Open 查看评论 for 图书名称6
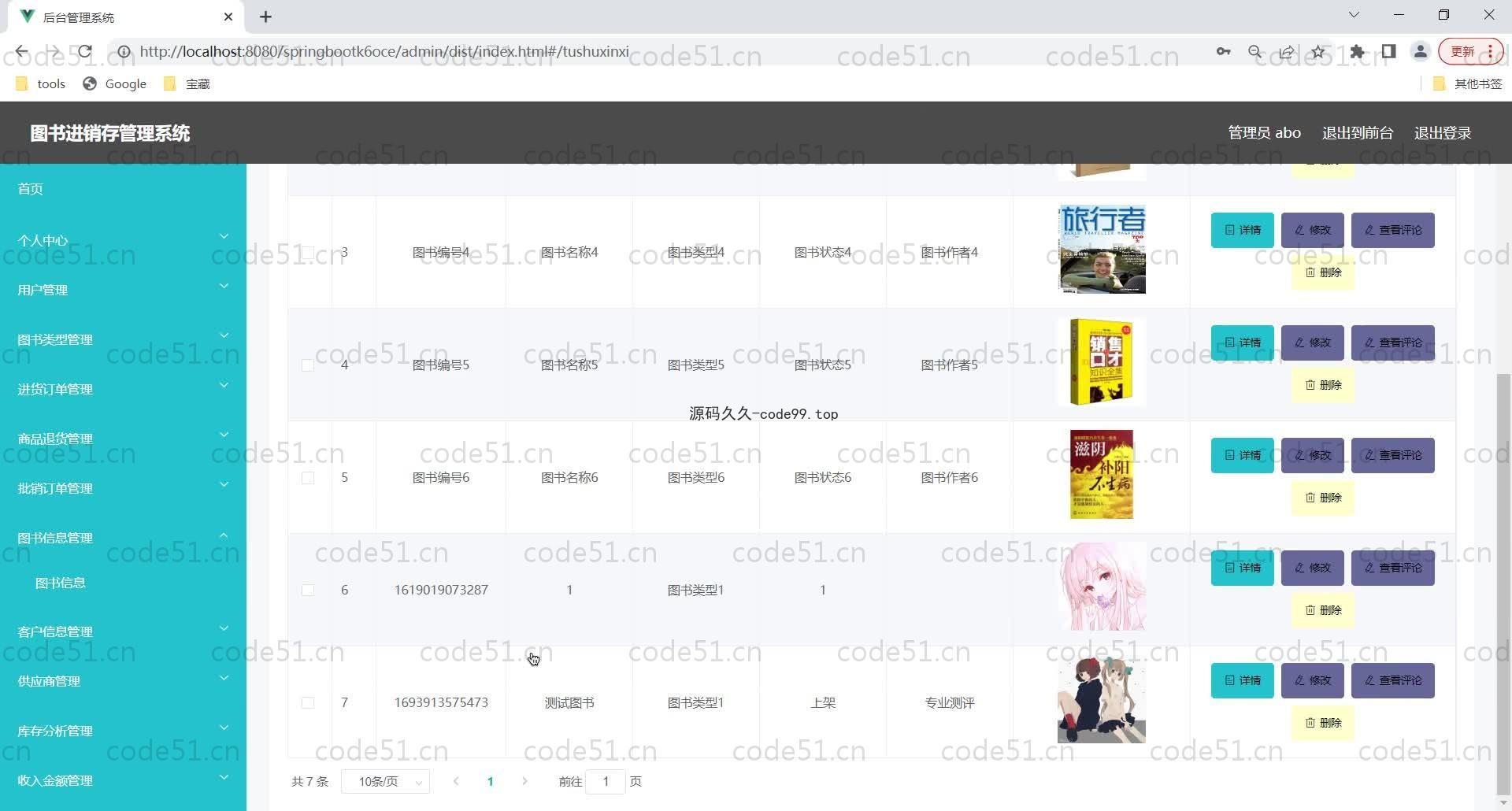 pos(1392,455)
